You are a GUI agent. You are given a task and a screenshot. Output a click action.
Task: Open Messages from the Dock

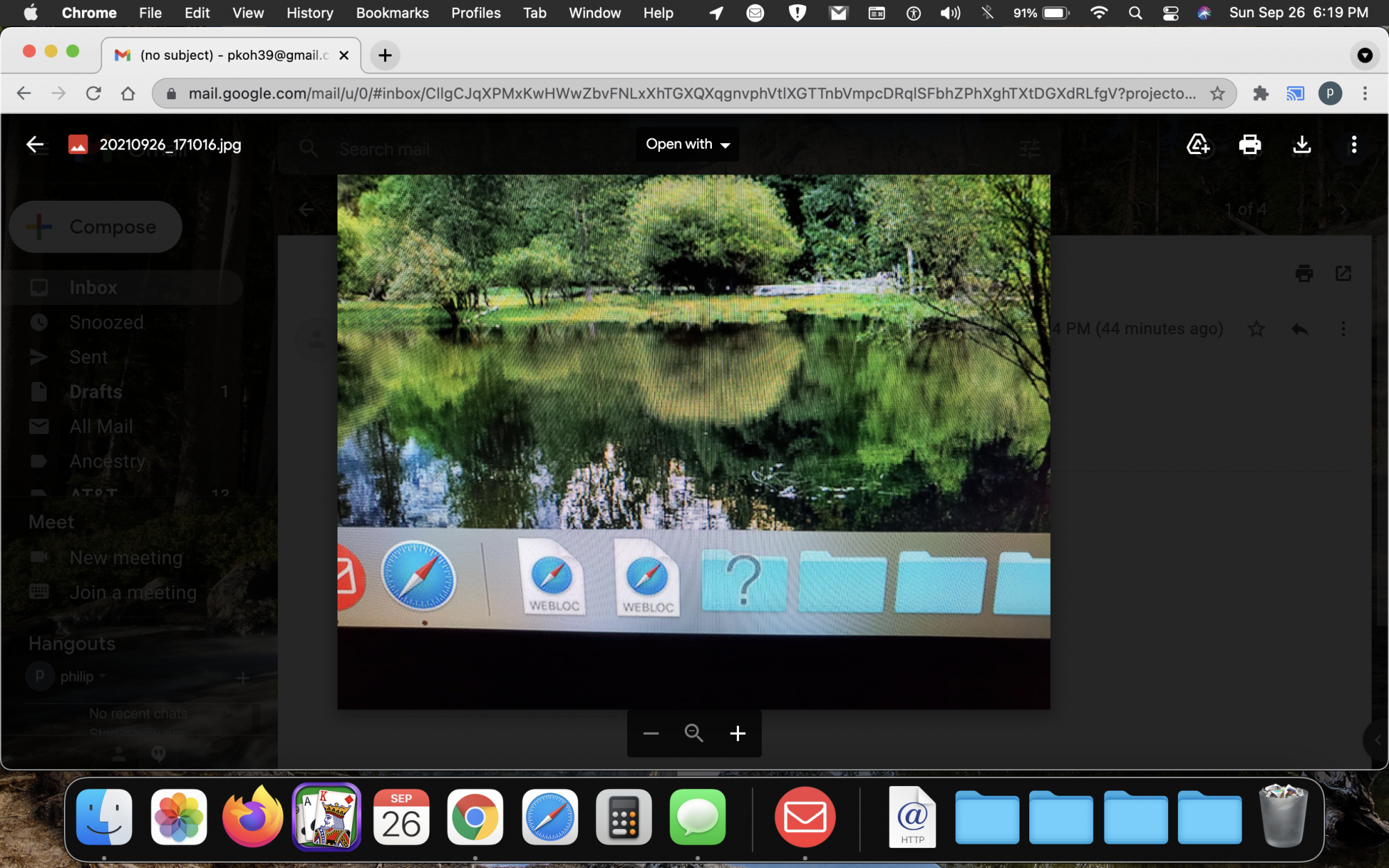click(697, 817)
